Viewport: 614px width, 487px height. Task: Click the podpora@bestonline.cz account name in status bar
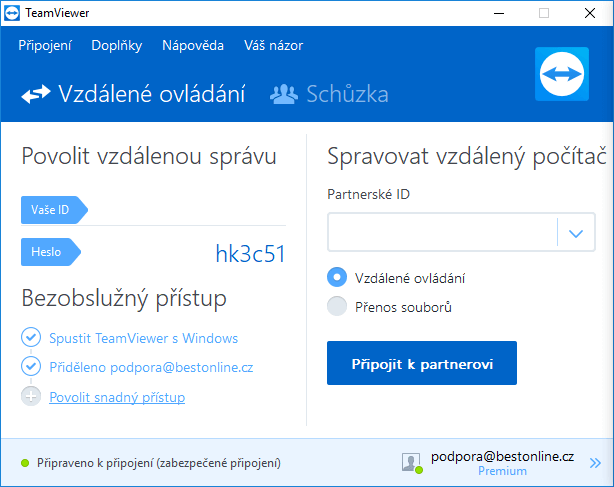tap(502, 456)
